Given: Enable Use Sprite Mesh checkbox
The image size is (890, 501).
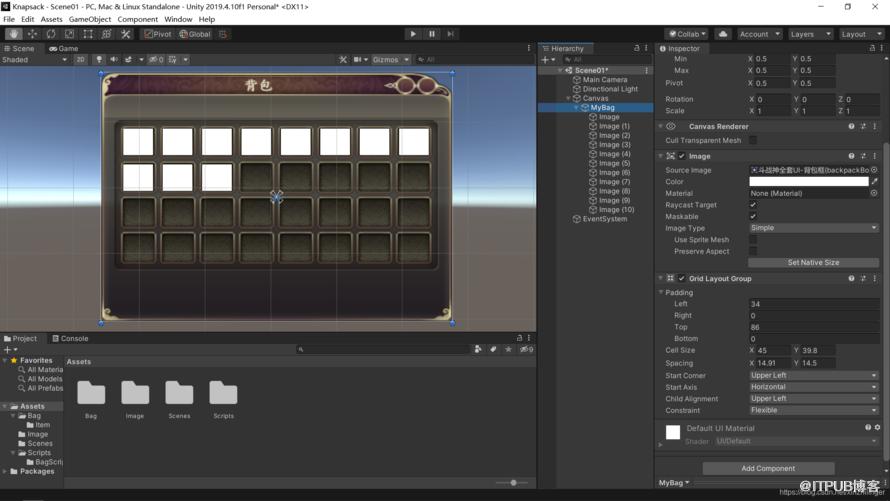Looking at the screenshot, I should click(753, 239).
